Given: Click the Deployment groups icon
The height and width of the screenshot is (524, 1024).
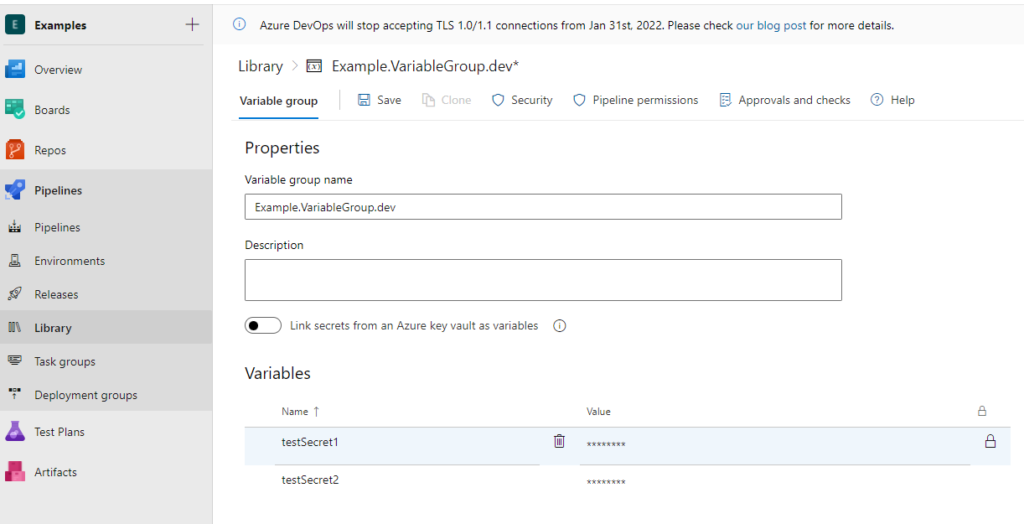Looking at the screenshot, I should (x=14, y=394).
